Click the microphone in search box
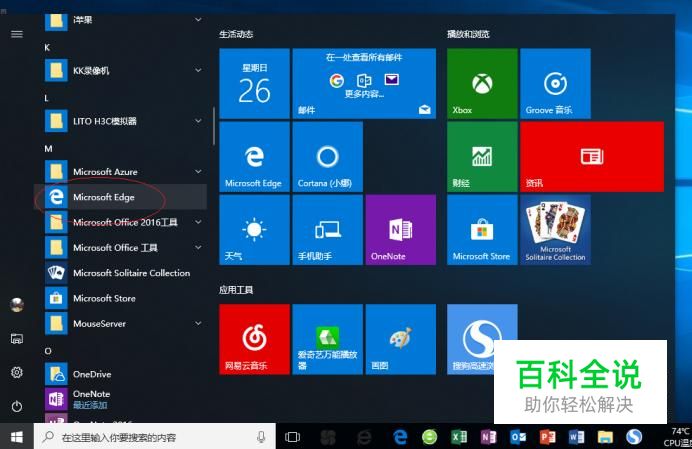The image size is (692, 449). point(261,437)
